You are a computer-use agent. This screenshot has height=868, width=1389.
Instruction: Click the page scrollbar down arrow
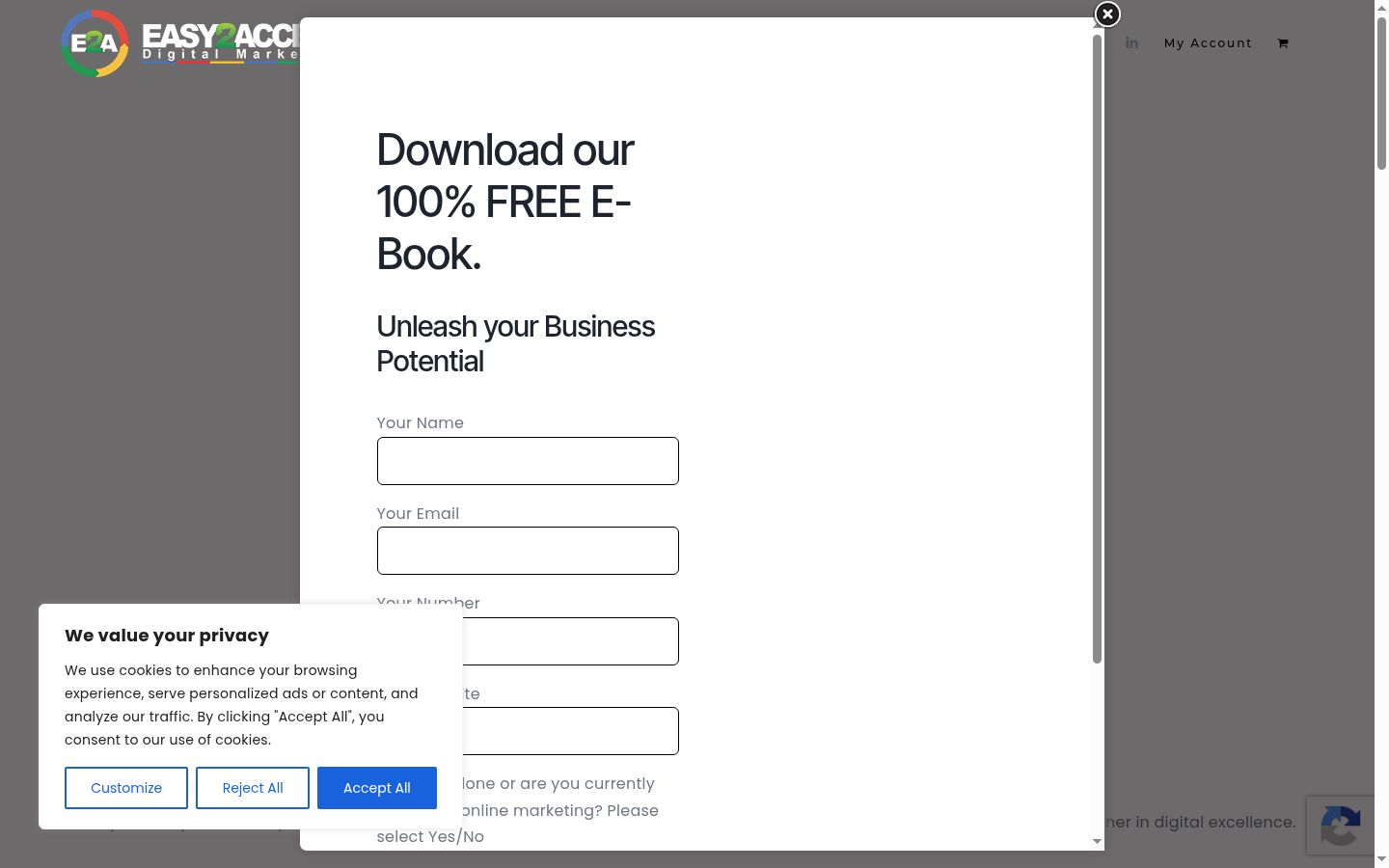coord(1381,859)
